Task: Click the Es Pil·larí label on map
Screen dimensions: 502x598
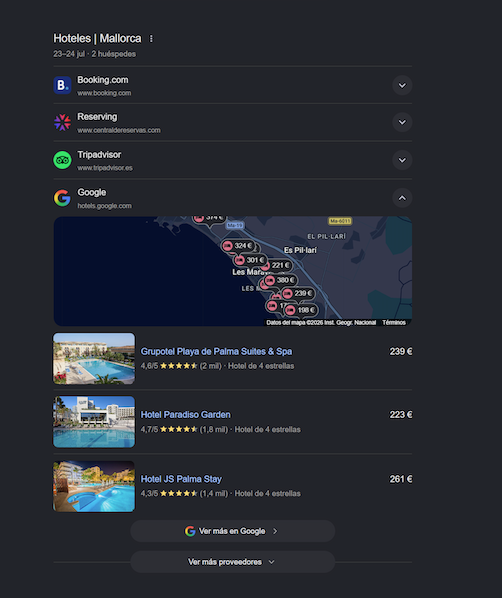Action: point(300,250)
